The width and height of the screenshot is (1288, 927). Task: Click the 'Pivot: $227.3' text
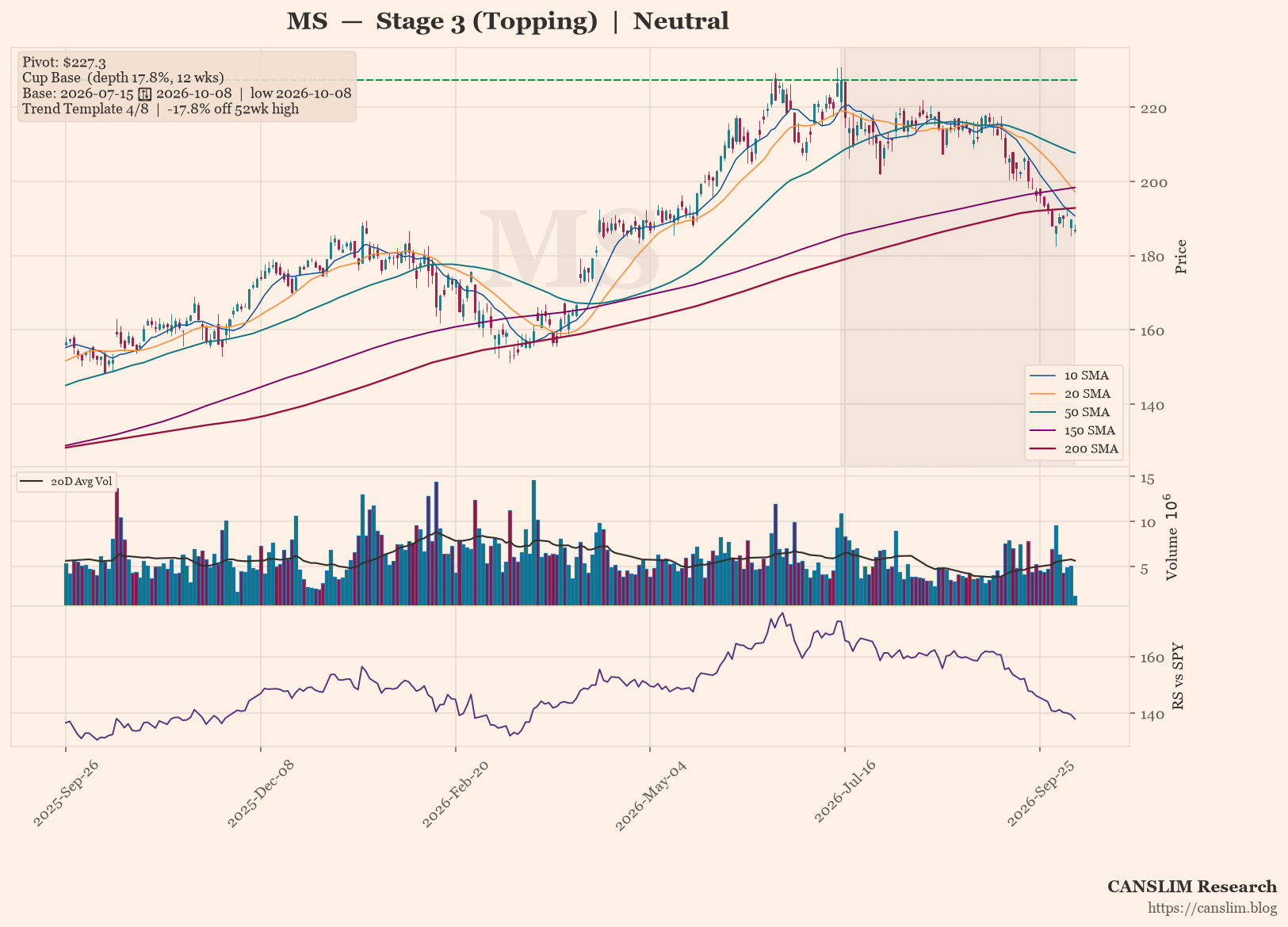point(64,63)
